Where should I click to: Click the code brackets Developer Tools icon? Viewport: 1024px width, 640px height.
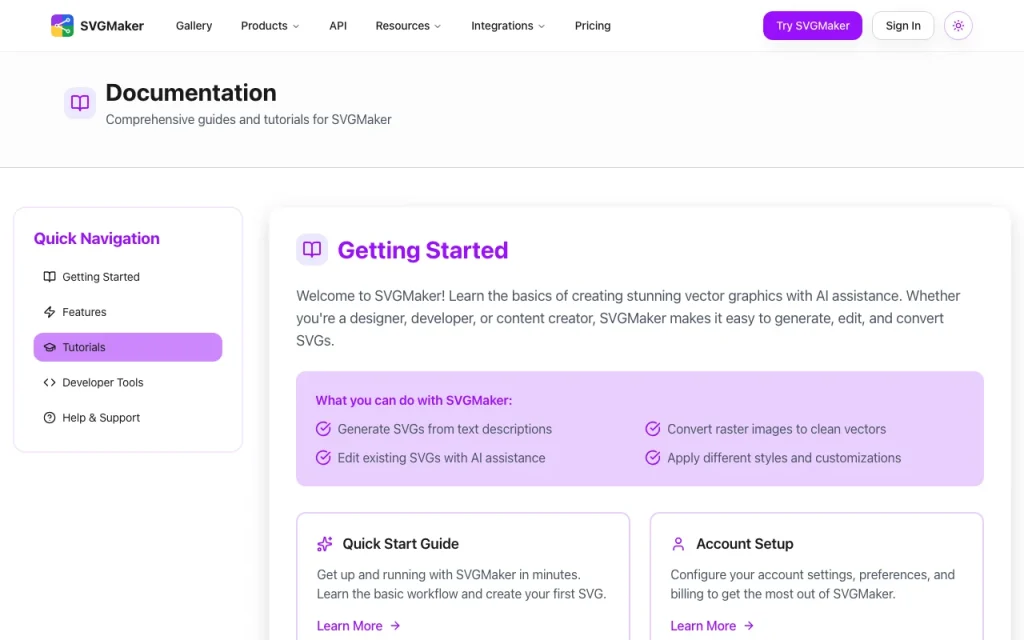(x=50, y=383)
